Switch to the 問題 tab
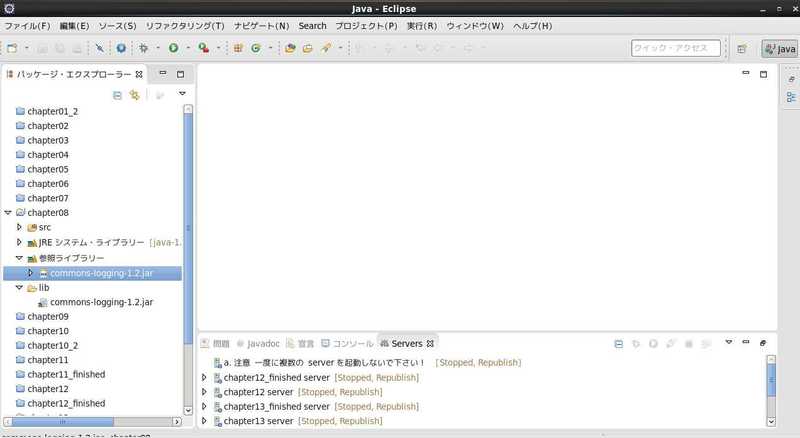The height and width of the screenshot is (438, 800). point(216,344)
